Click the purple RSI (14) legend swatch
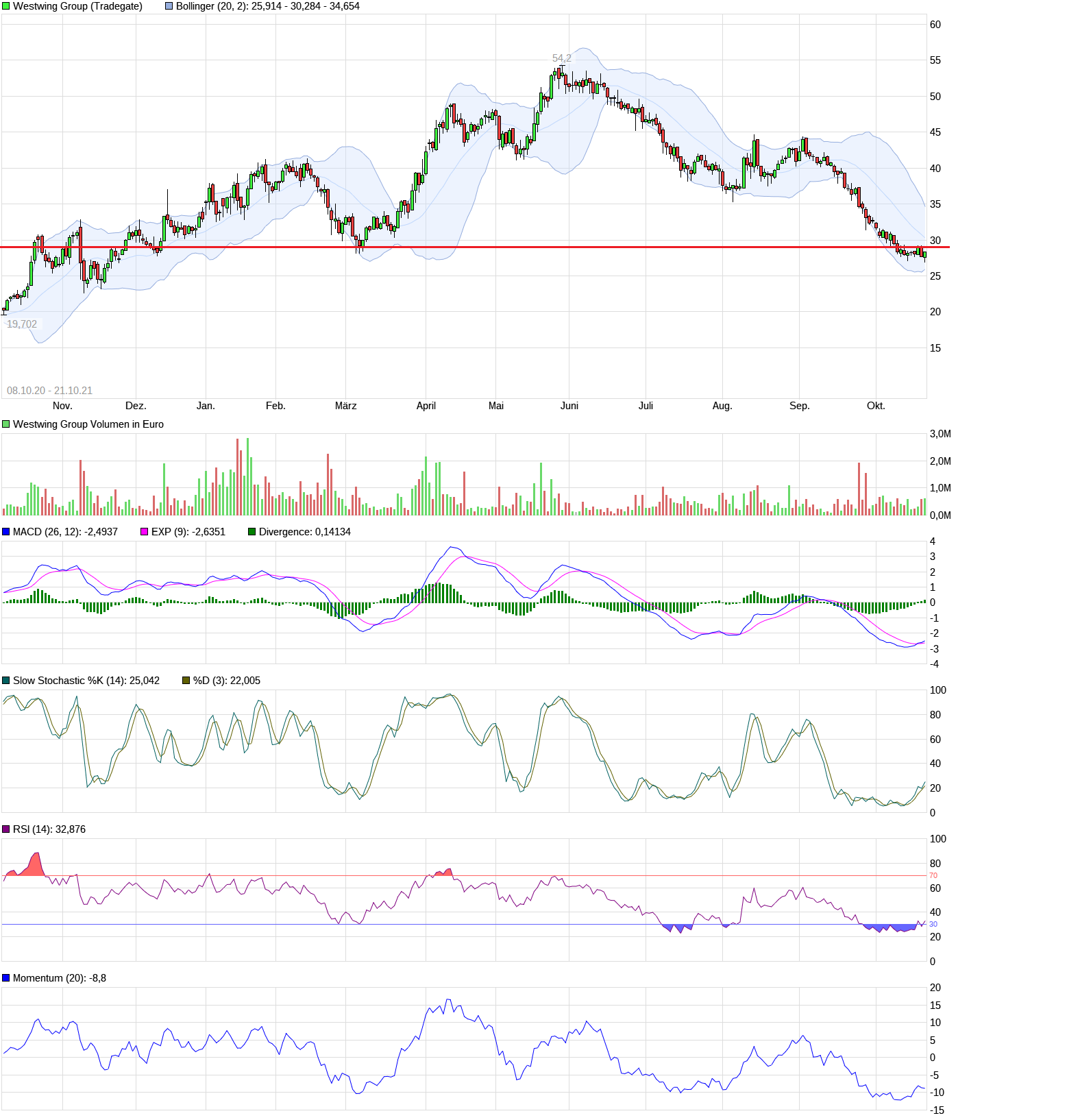This screenshot has height=1120, width=1080. tap(6, 829)
